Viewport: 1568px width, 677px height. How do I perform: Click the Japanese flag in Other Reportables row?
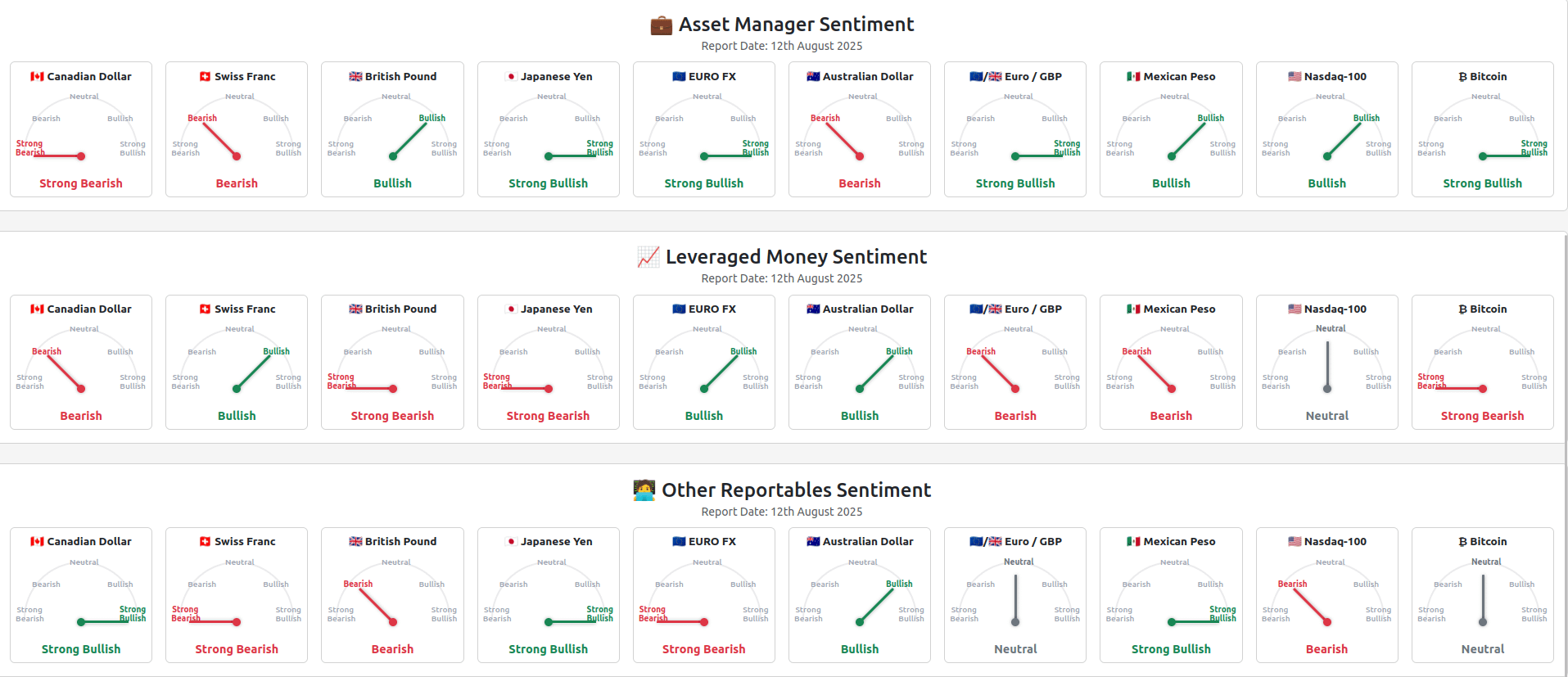click(511, 541)
